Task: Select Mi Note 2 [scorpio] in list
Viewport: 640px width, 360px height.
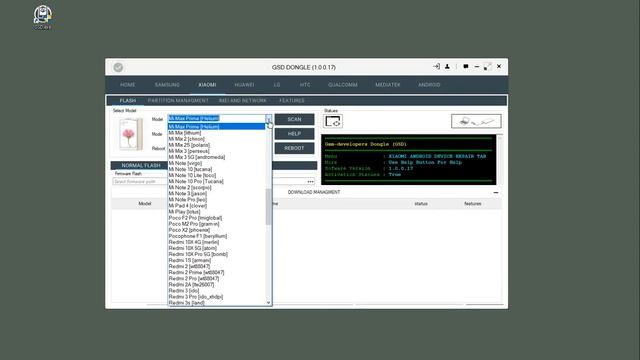Action: 216,188
